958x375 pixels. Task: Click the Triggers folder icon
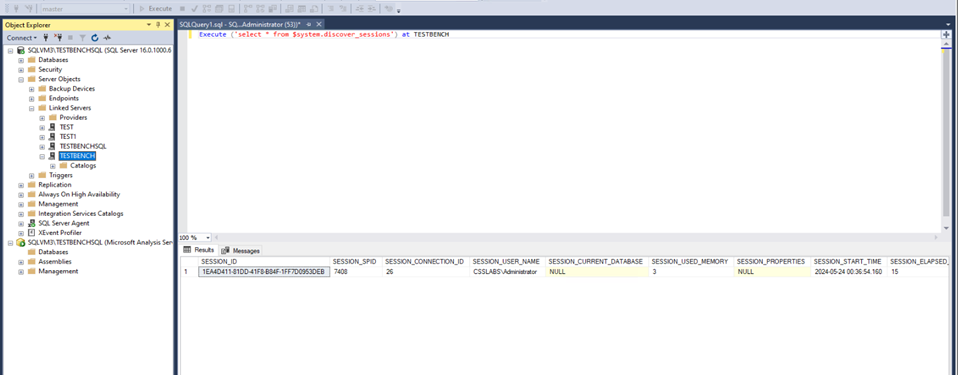(x=42, y=175)
